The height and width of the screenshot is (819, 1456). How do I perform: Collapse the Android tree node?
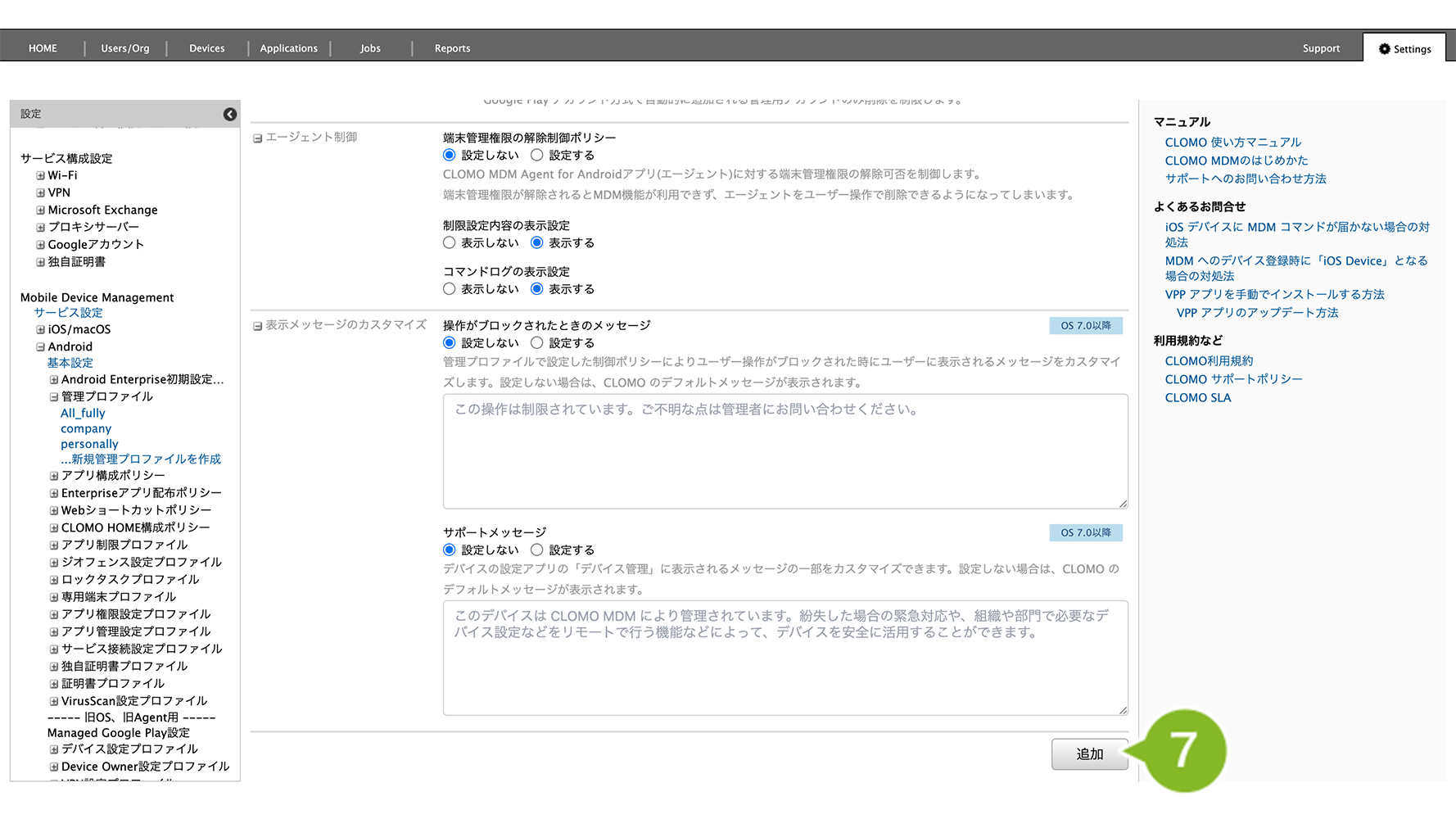40,346
